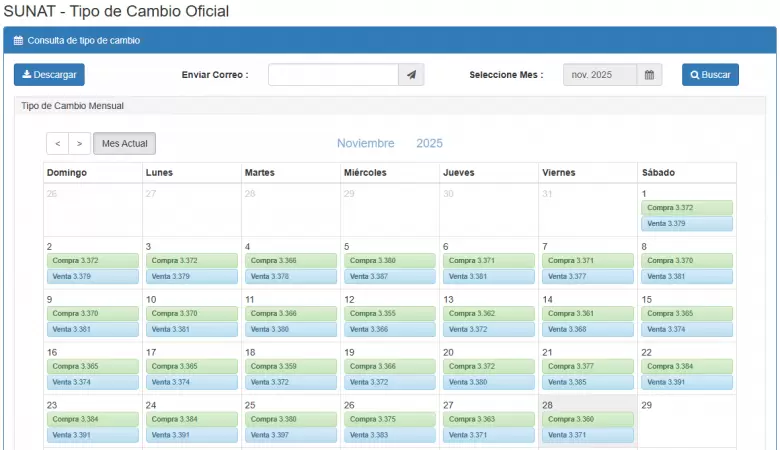Open the calendar picker icon beside month field

click(x=649, y=75)
